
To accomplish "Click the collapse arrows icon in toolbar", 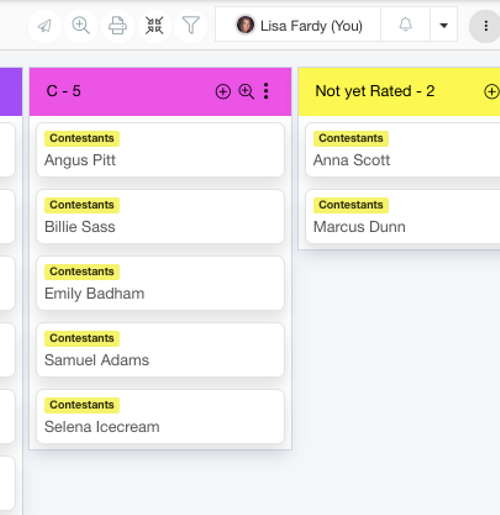I will click(x=154, y=26).
